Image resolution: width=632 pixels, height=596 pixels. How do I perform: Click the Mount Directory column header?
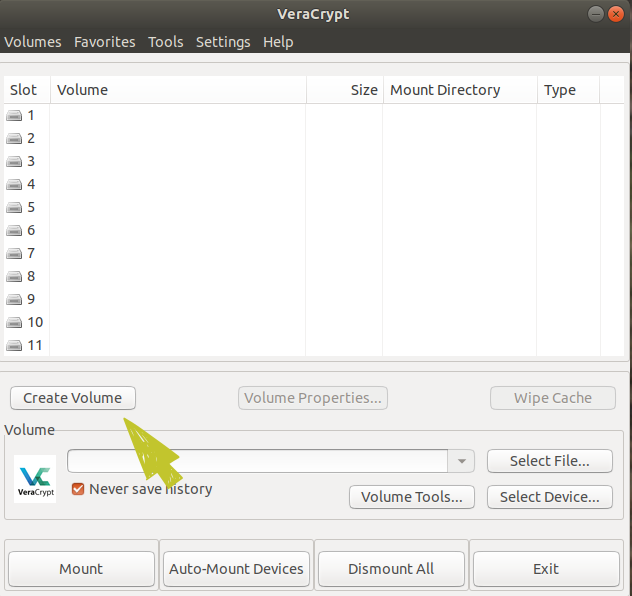pyautogui.click(x=460, y=90)
